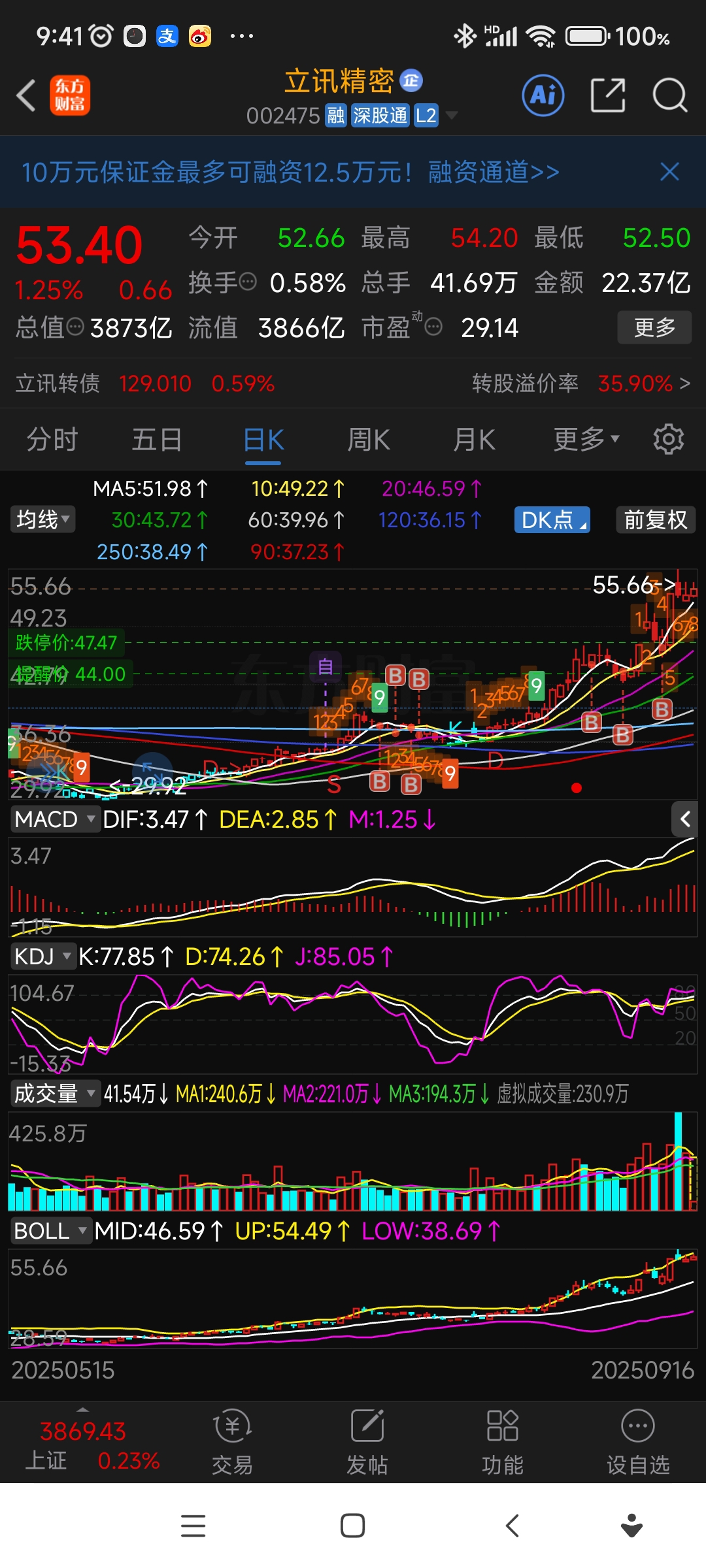Expand the stock code dropdown arrow
Image resolution: width=706 pixels, height=1568 pixels.
pos(451,116)
